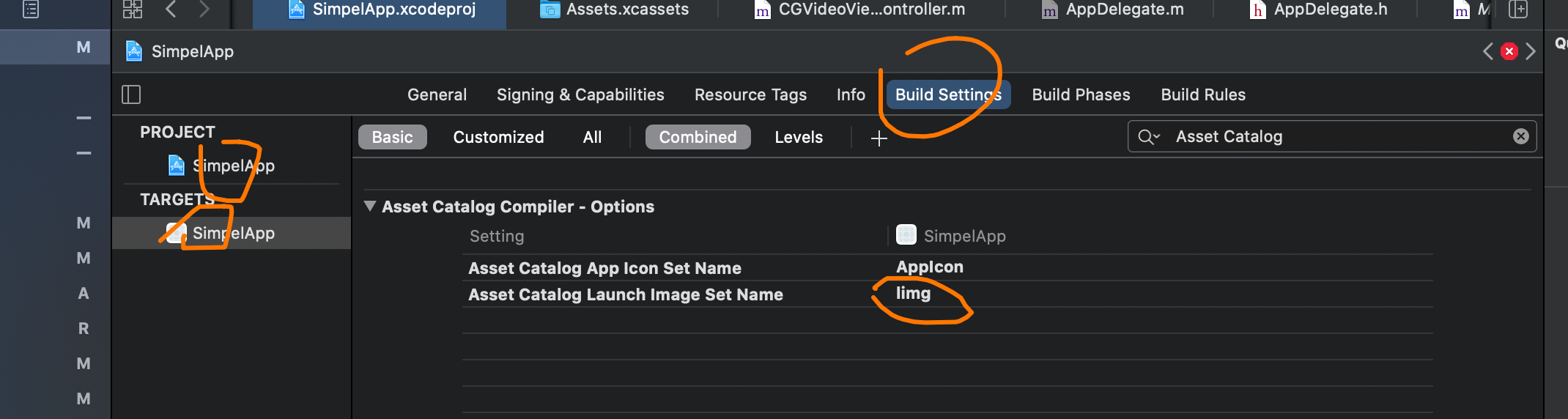Go forward with the right chevron
This screenshot has height=419, width=1568.
(204, 9)
